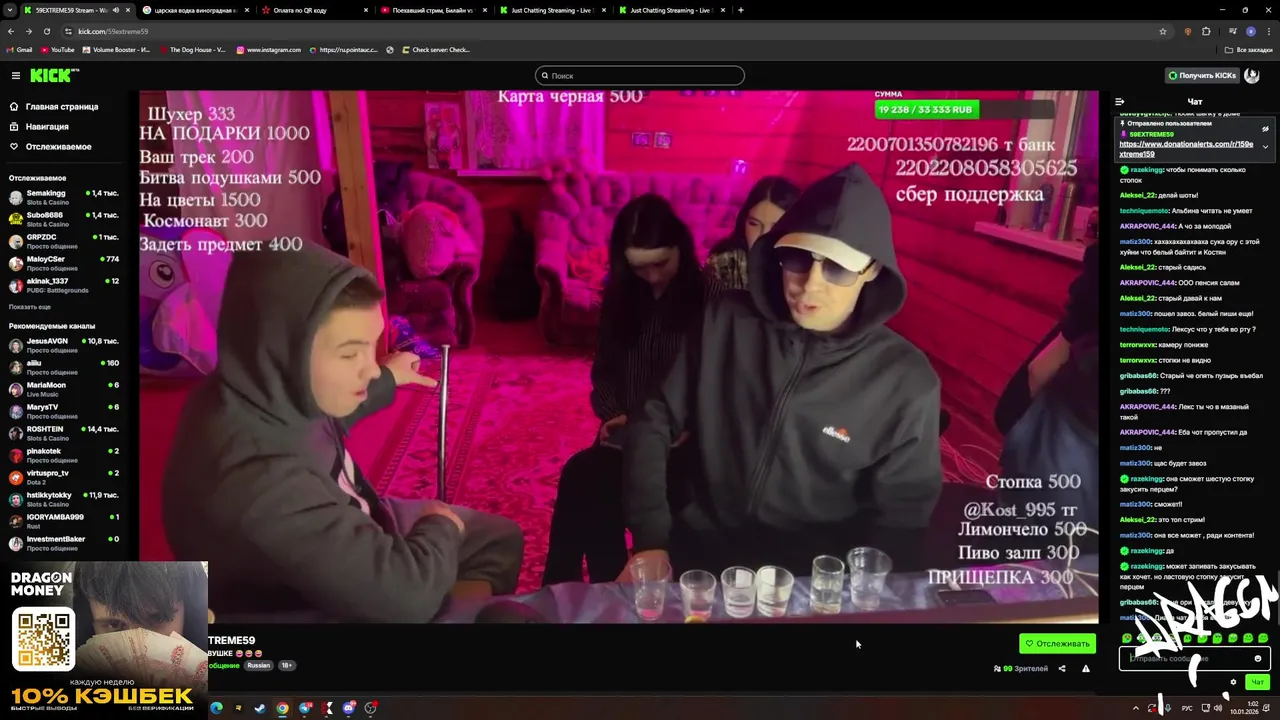Open the Gmail bookmark

tap(20, 50)
